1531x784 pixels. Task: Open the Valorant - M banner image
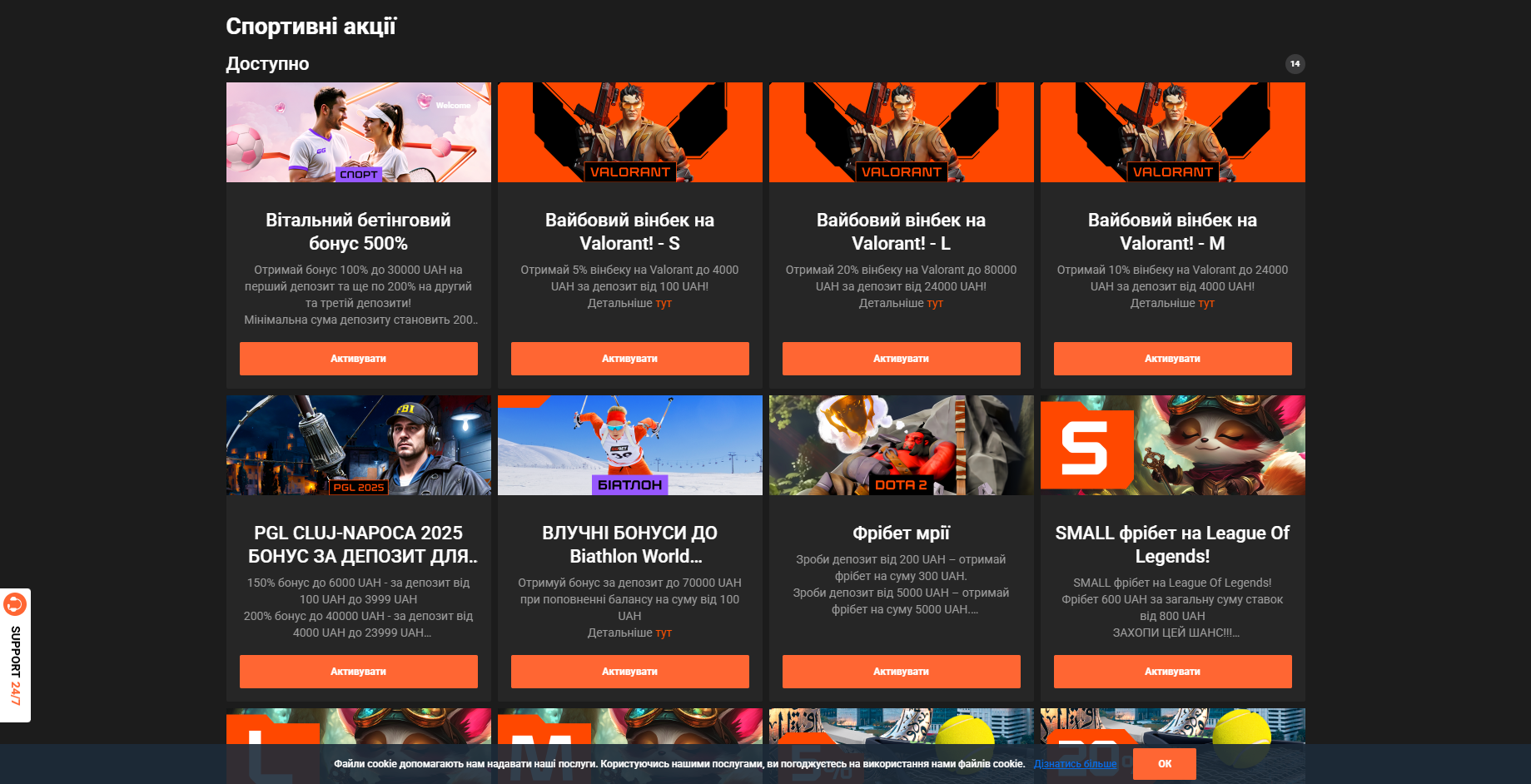1172,132
